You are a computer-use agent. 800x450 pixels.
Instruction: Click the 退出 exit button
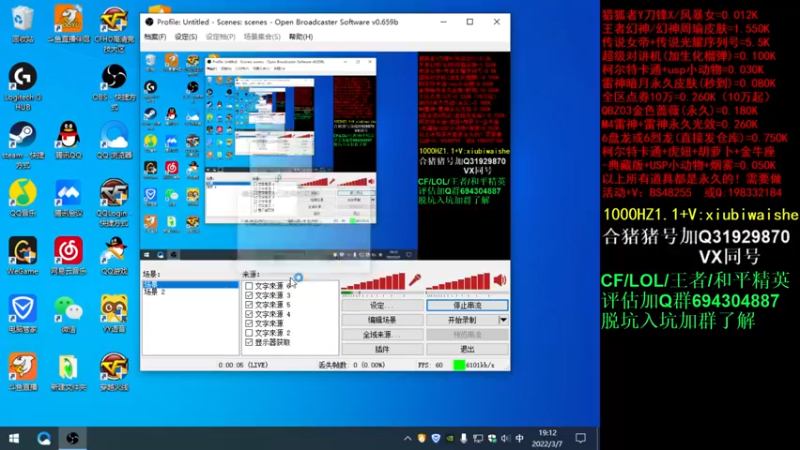coord(467,349)
